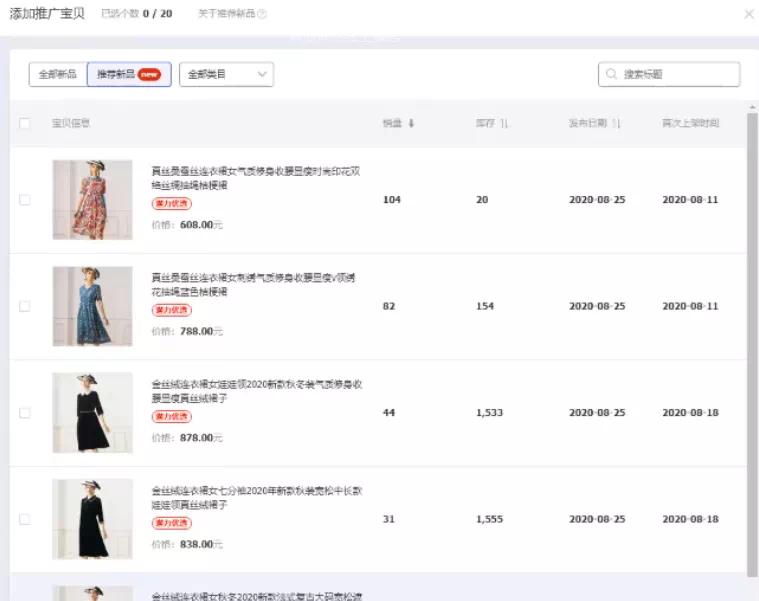Screen dimensions: 759x601
Task: Click the sales value 104
Action: click(x=392, y=200)
